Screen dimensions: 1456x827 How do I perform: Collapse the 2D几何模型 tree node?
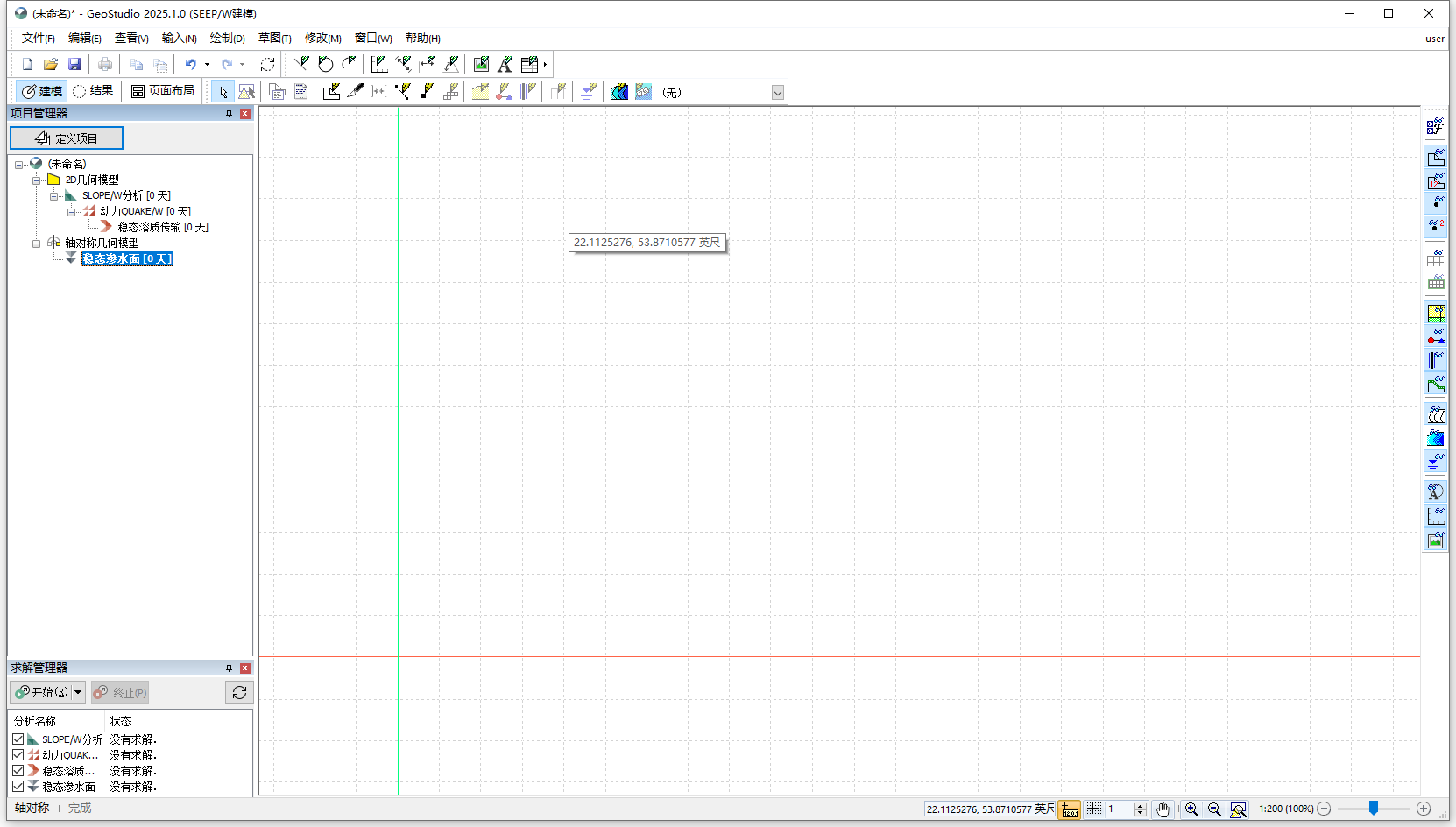(x=36, y=180)
